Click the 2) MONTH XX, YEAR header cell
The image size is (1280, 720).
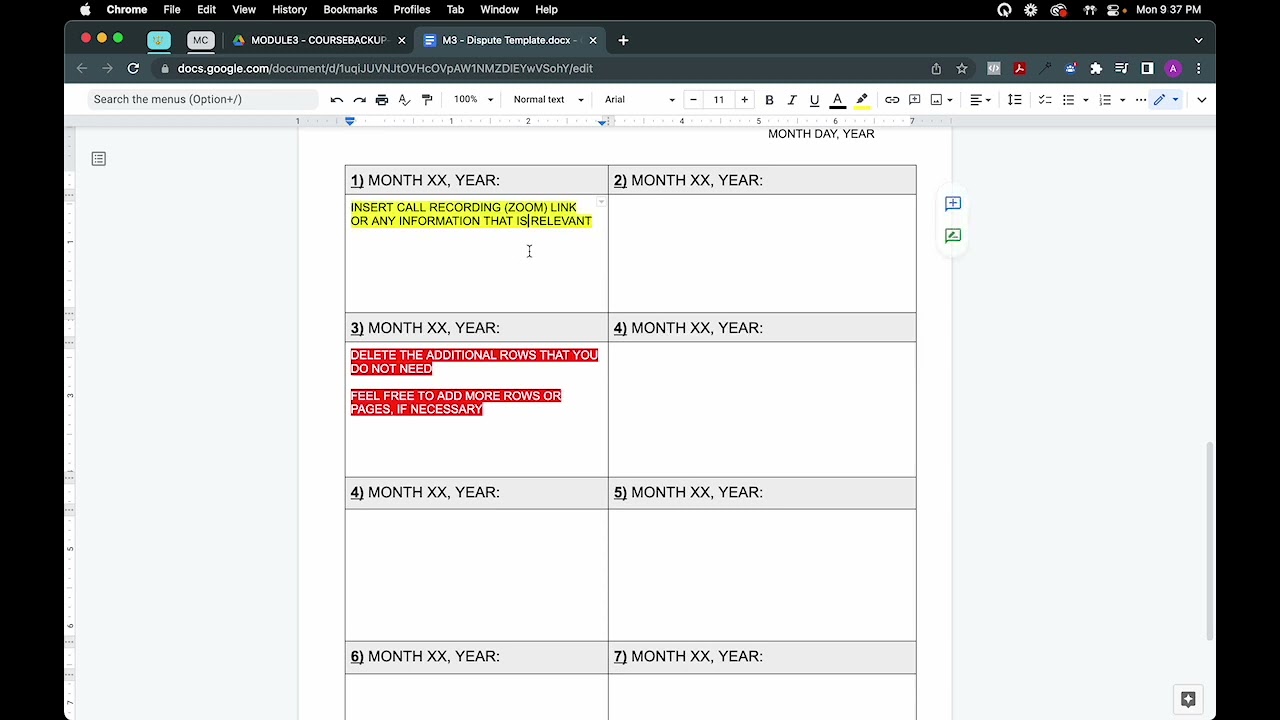[762, 180]
